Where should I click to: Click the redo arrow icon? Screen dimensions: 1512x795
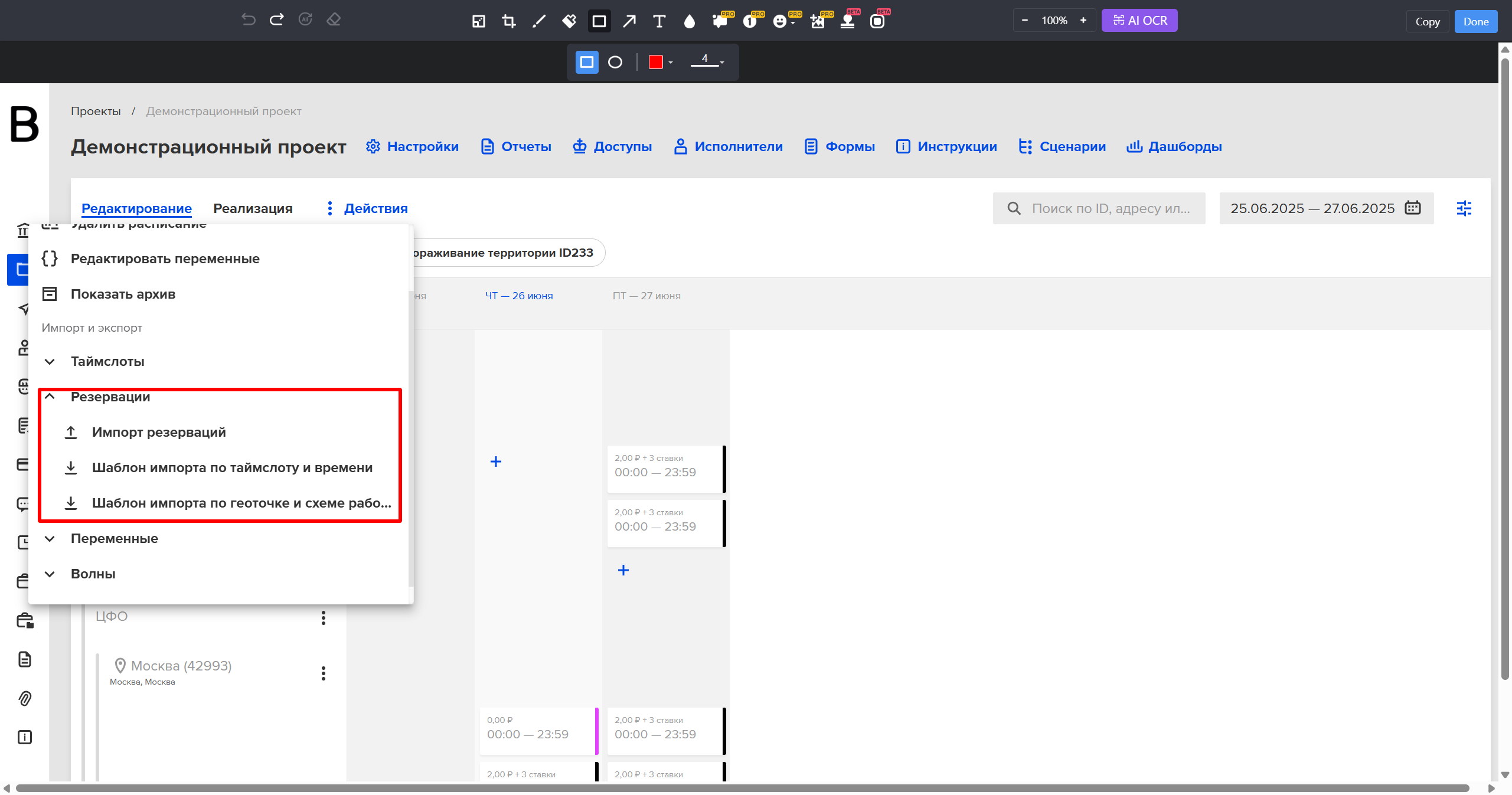click(x=276, y=19)
